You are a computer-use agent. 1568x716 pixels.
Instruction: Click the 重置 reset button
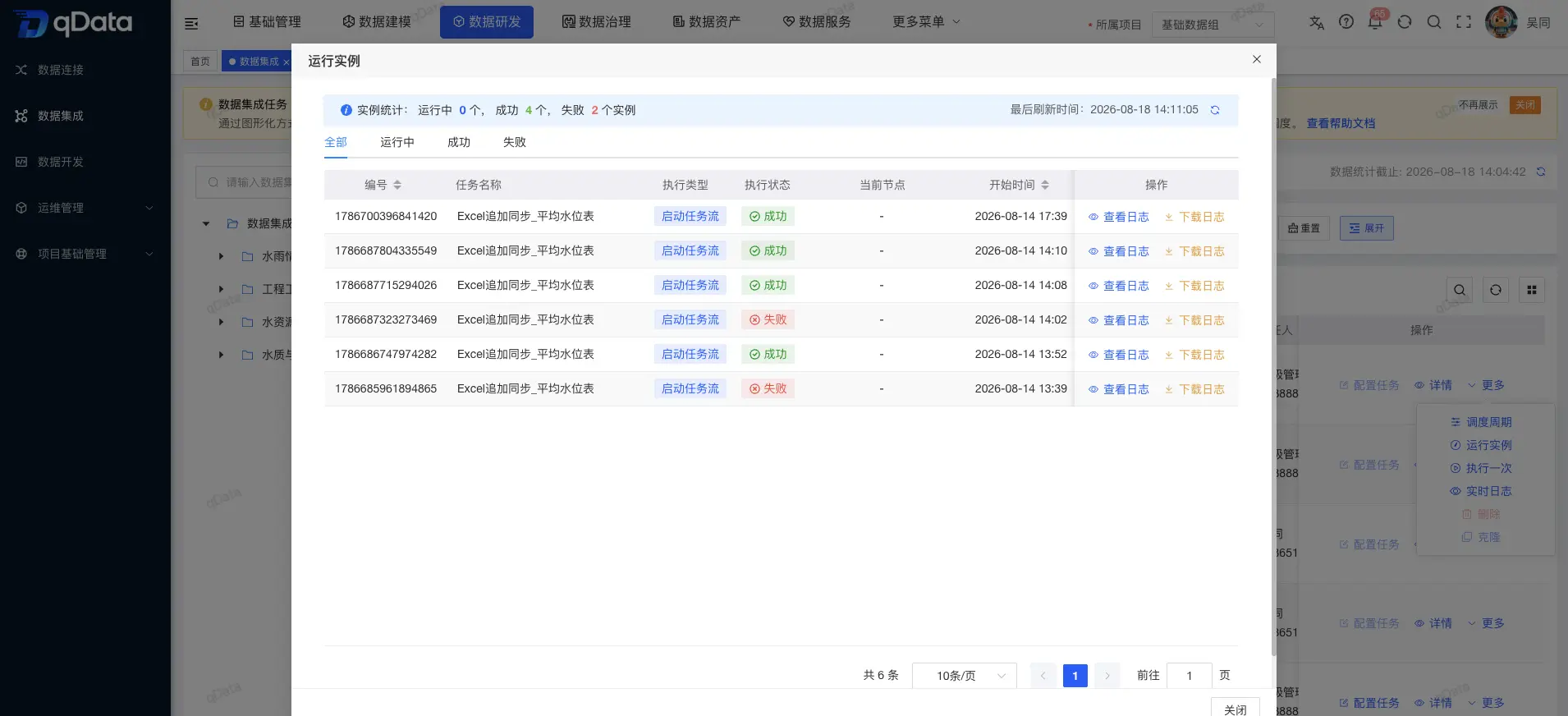point(1304,228)
